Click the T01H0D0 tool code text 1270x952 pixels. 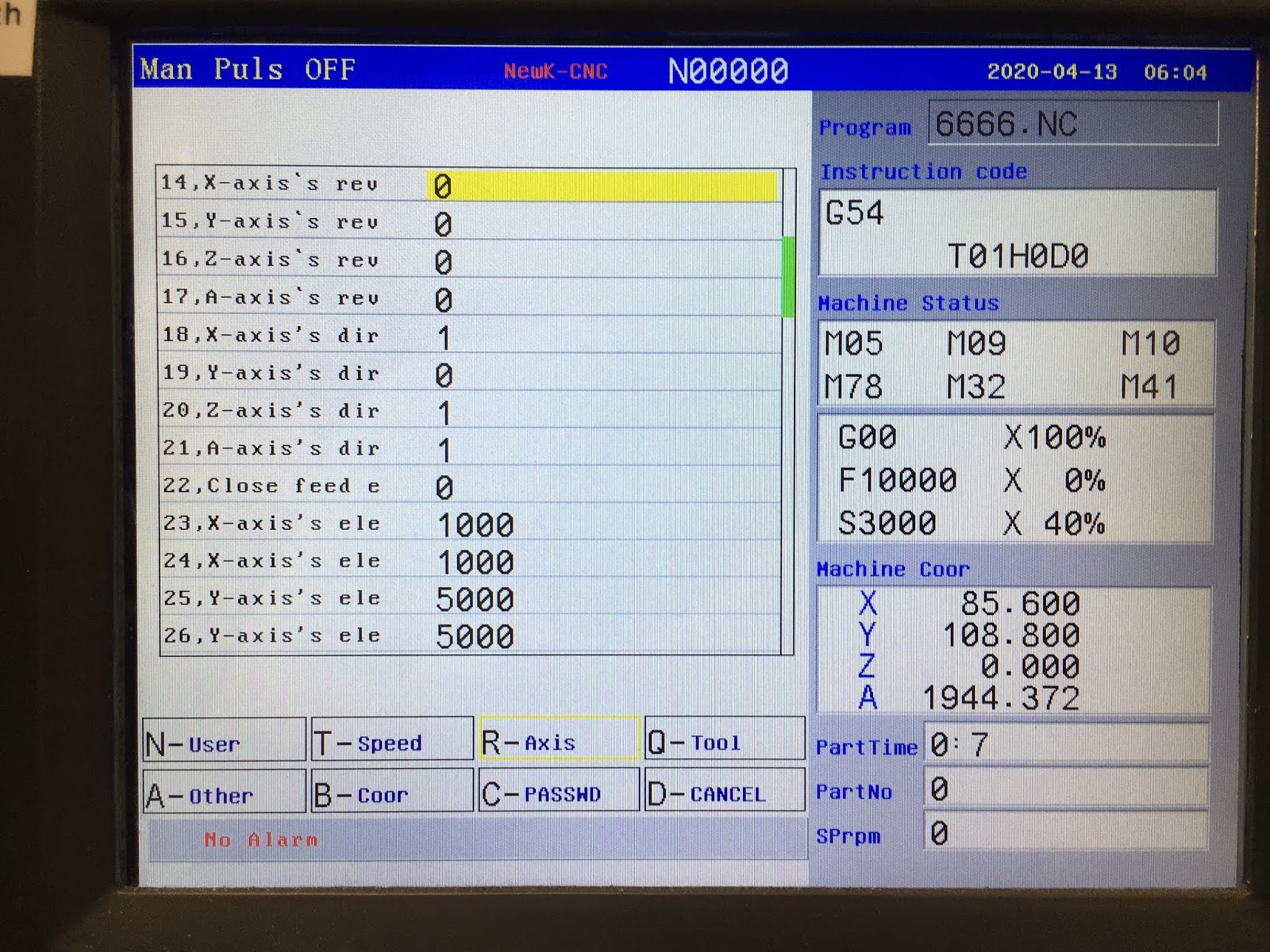tap(1018, 256)
